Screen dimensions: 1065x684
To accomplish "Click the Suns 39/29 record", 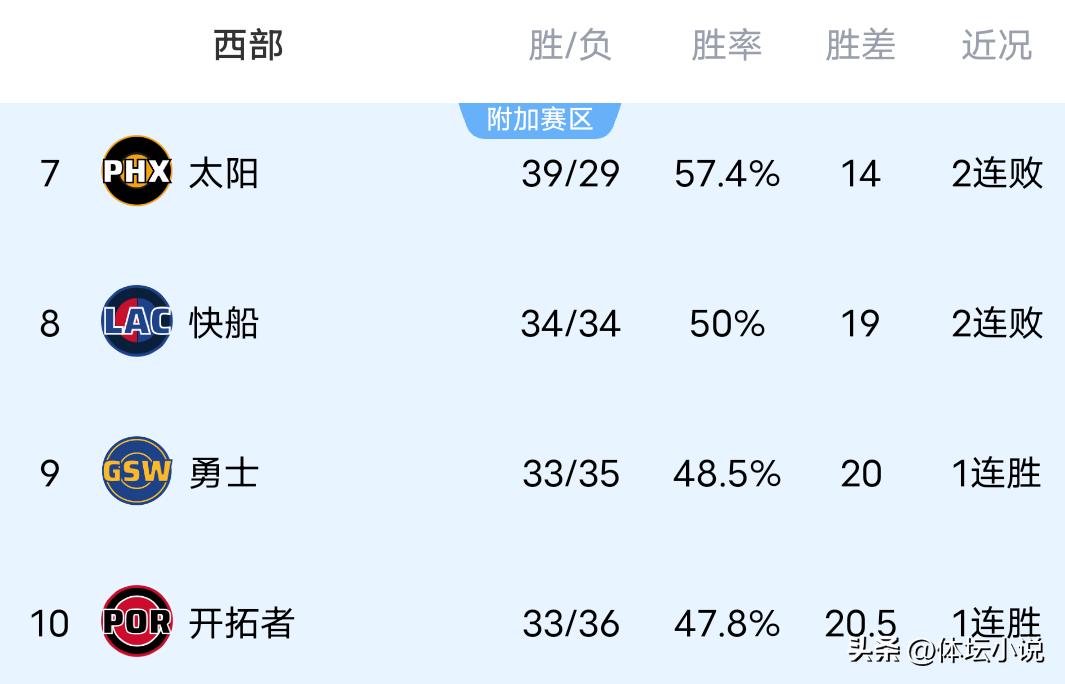I will point(570,173).
